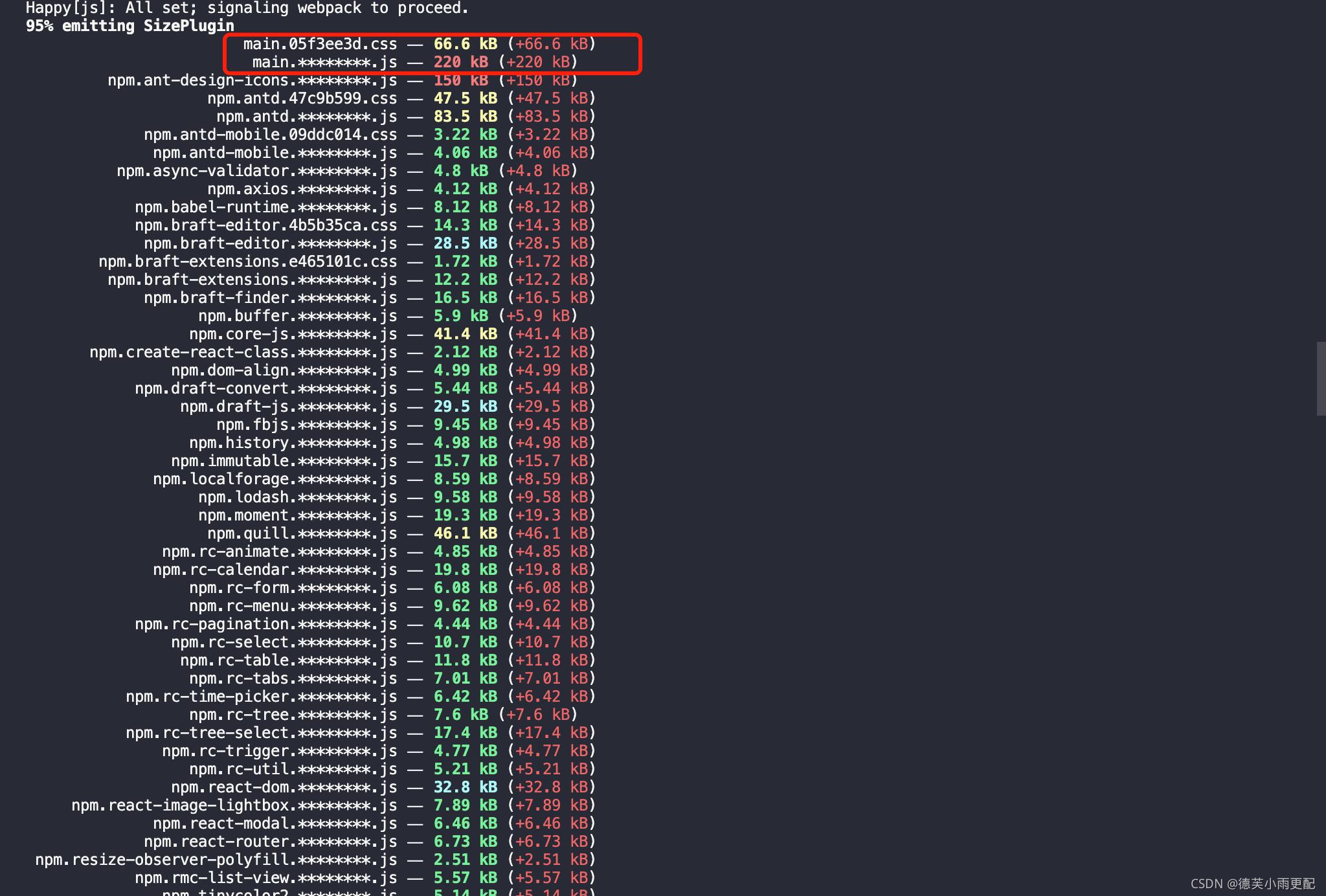Click 'npm.create-react-class.********.js' filename
1326x896 pixels.
tap(243, 352)
